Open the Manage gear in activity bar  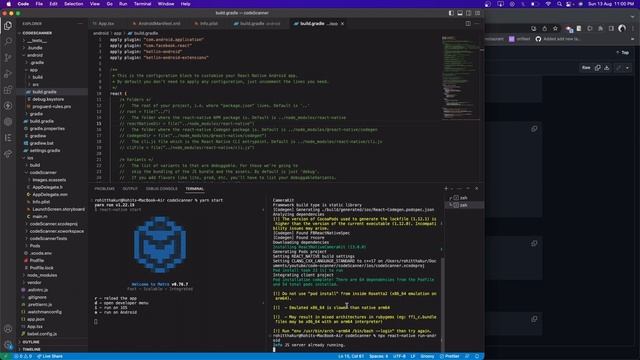(x=8, y=345)
